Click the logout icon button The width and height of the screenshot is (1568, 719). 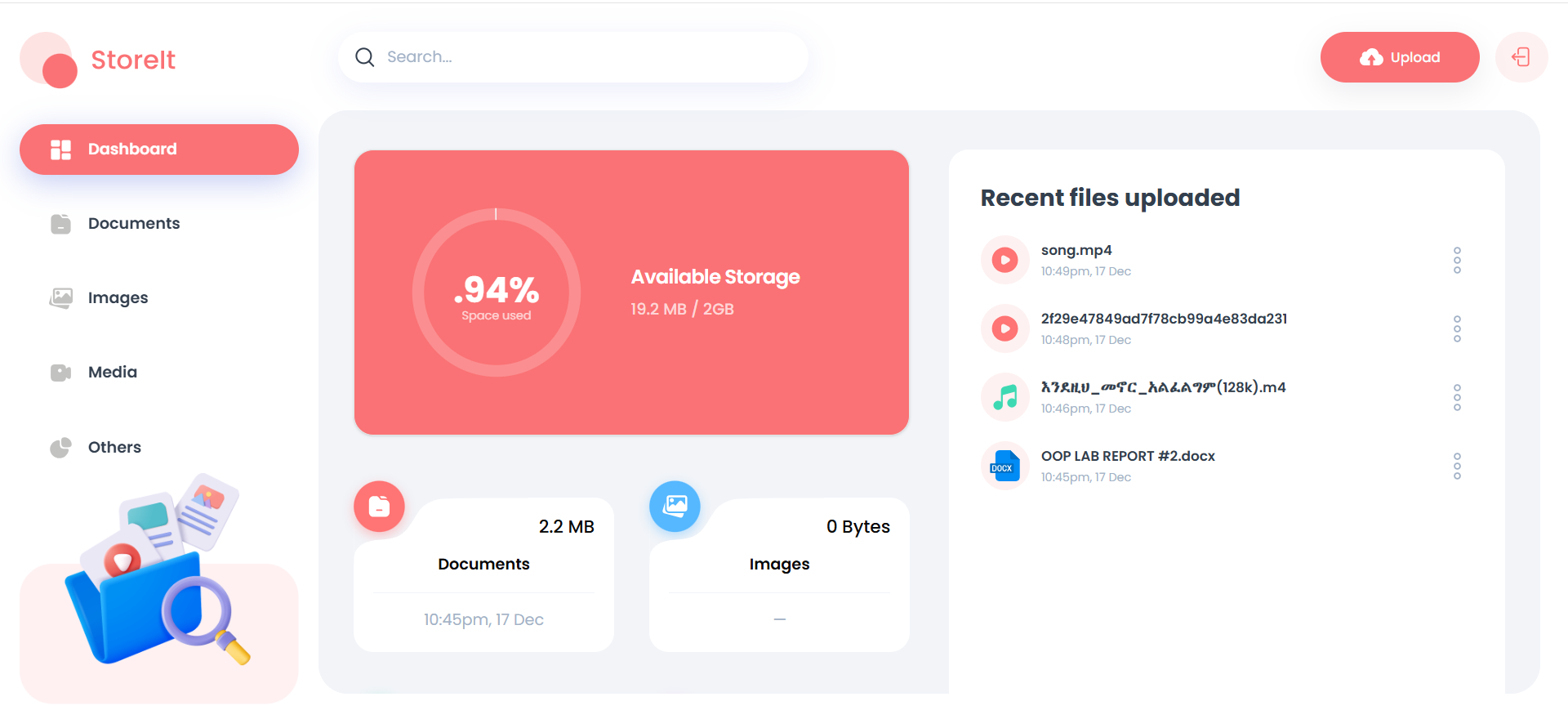[1521, 57]
